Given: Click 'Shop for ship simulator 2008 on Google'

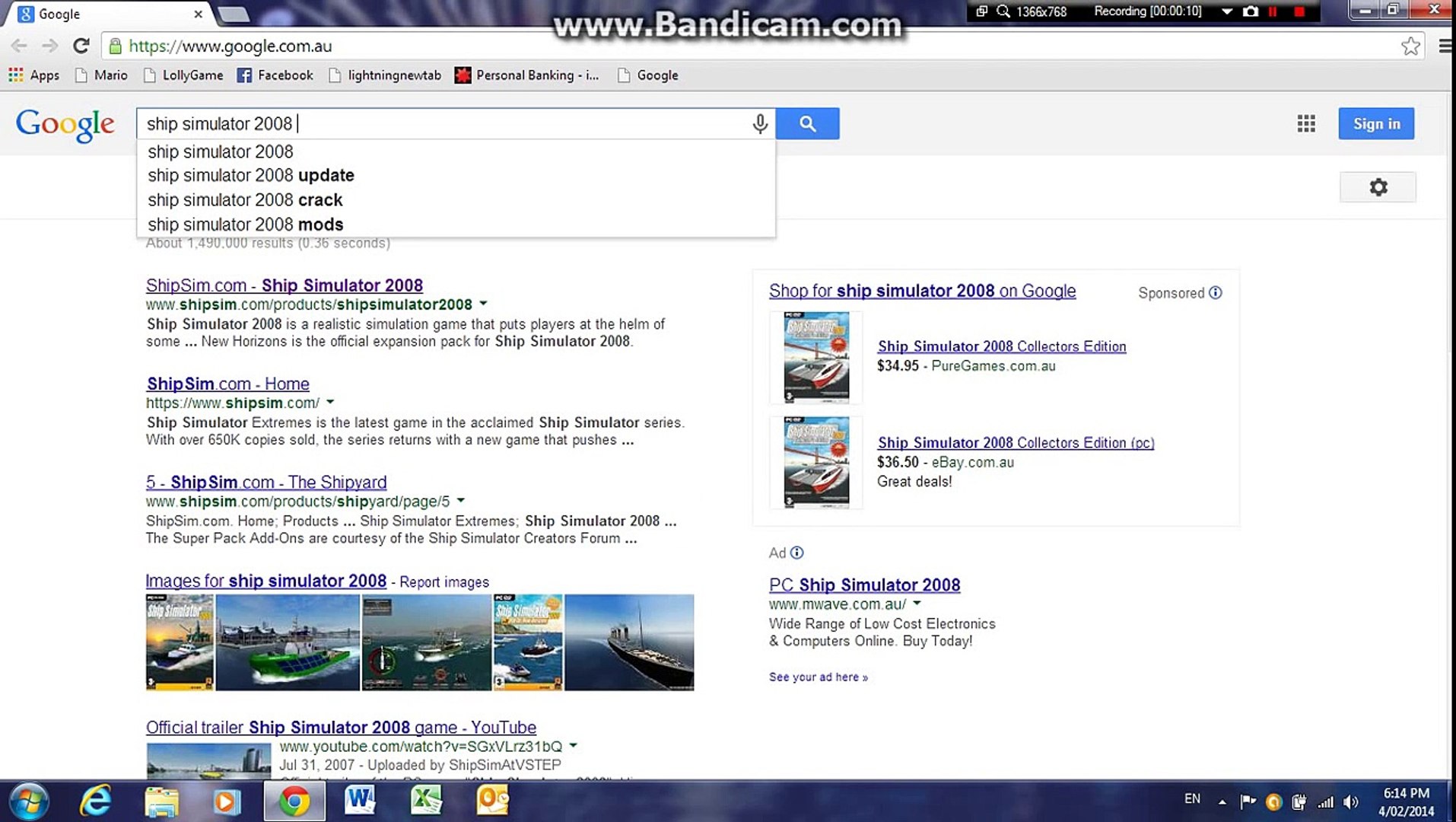Looking at the screenshot, I should (922, 291).
